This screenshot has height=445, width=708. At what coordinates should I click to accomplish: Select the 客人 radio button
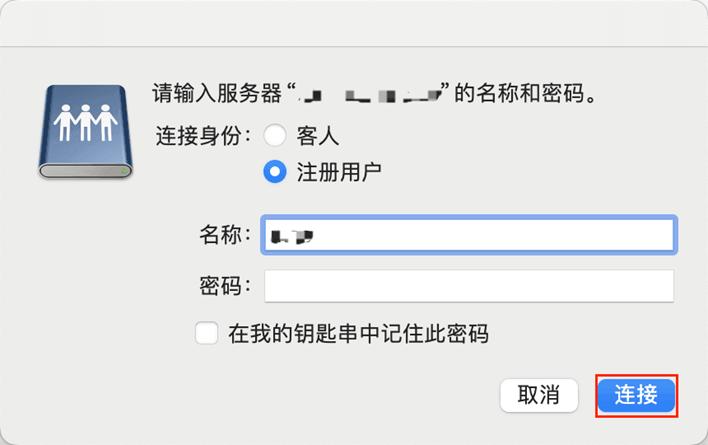click(x=275, y=135)
